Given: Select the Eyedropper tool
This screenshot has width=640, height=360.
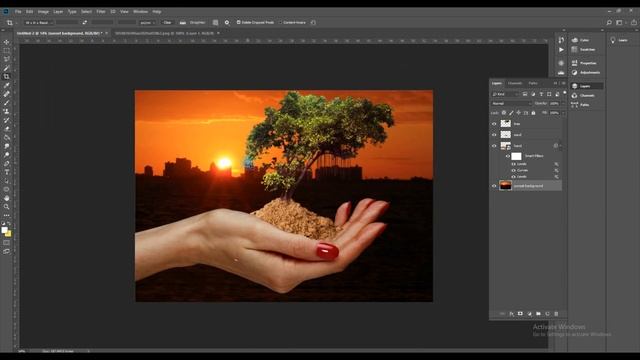Looking at the screenshot, I should pos(7,85).
